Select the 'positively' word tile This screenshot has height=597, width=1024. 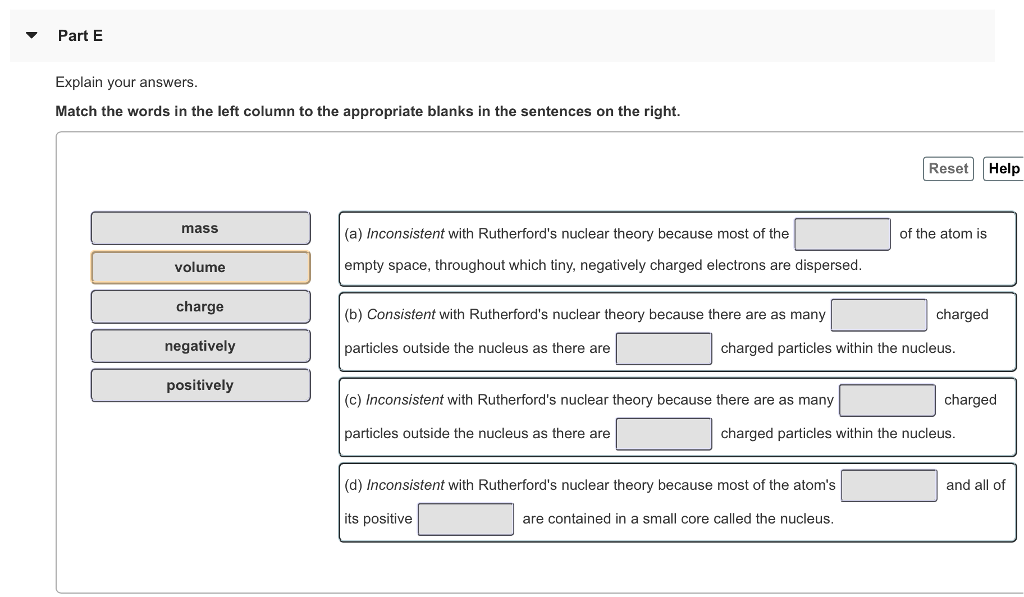(200, 384)
